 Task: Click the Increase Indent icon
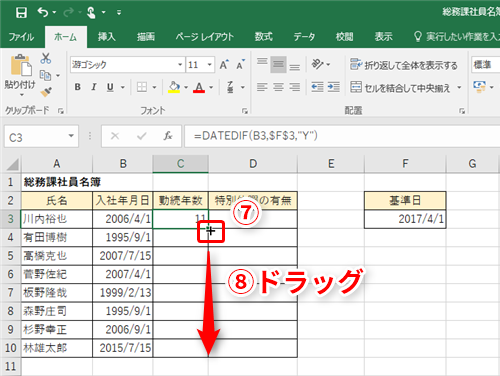(333, 87)
